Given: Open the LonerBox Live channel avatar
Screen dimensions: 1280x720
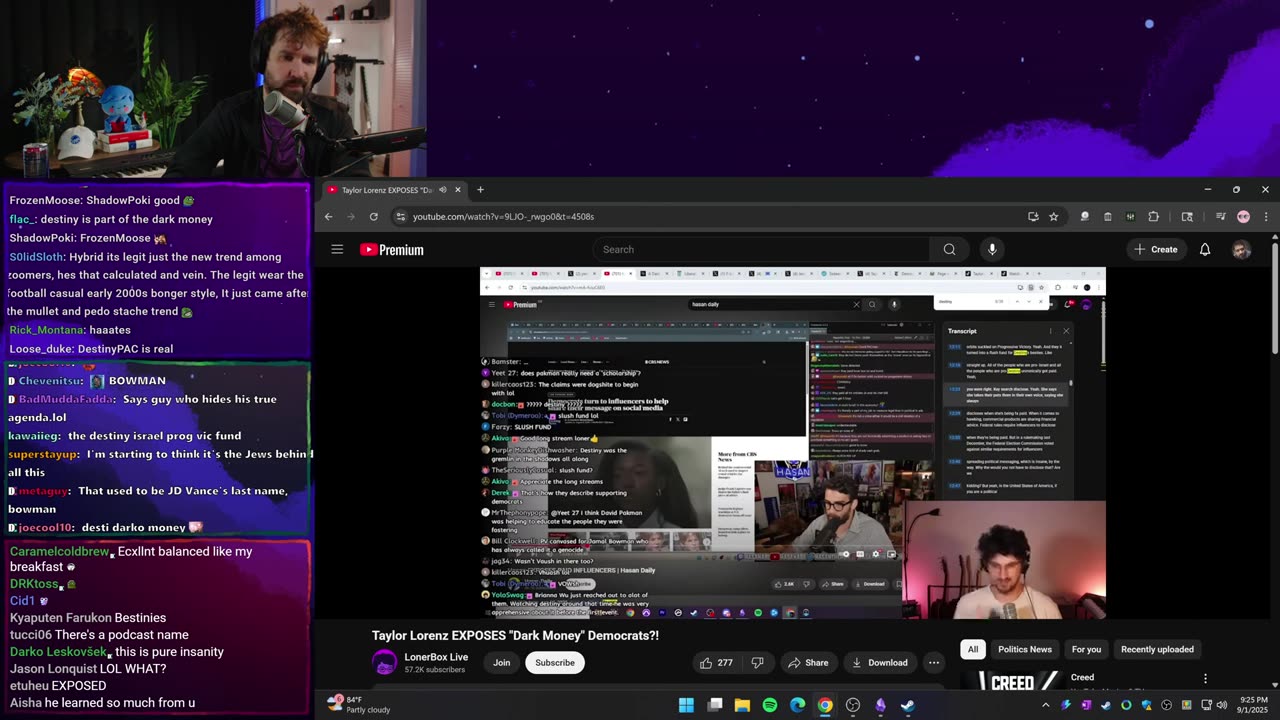Looking at the screenshot, I should (x=384, y=662).
